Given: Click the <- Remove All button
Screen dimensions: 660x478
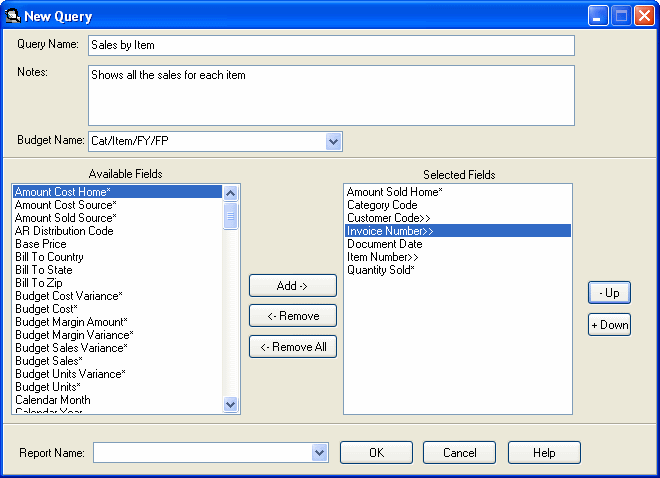Looking at the screenshot, I should pyautogui.click(x=293, y=347).
